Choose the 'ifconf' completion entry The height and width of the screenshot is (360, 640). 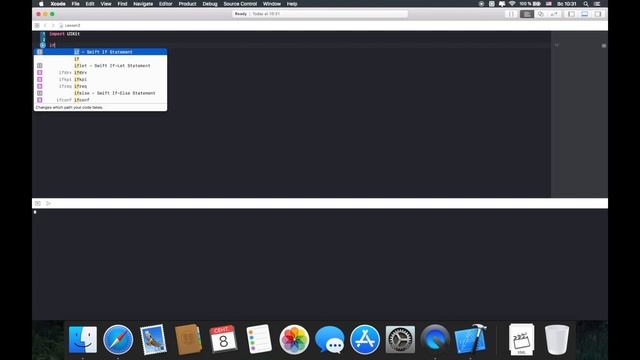[x=100, y=100]
